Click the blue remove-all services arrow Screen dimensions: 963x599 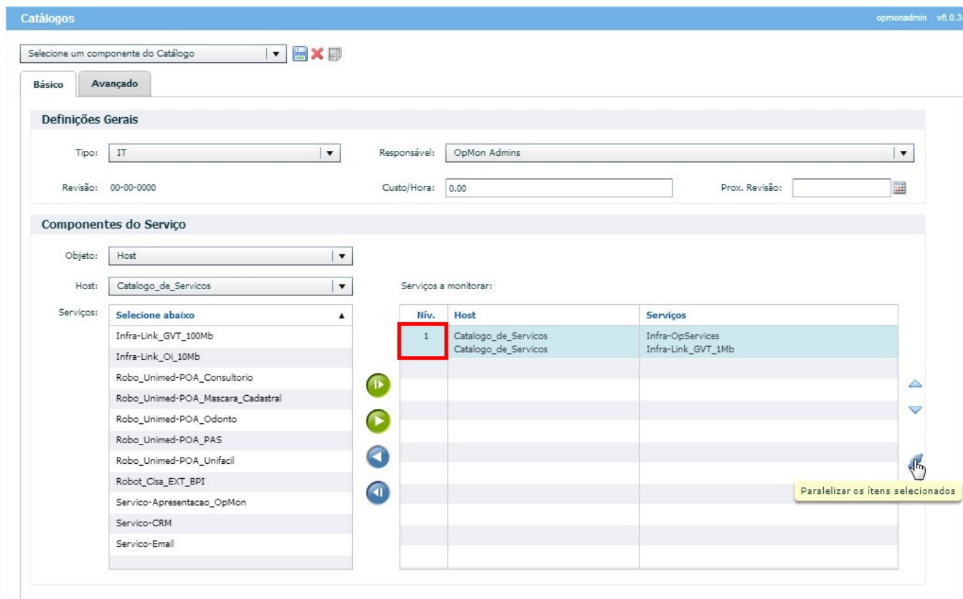[378, 493]
